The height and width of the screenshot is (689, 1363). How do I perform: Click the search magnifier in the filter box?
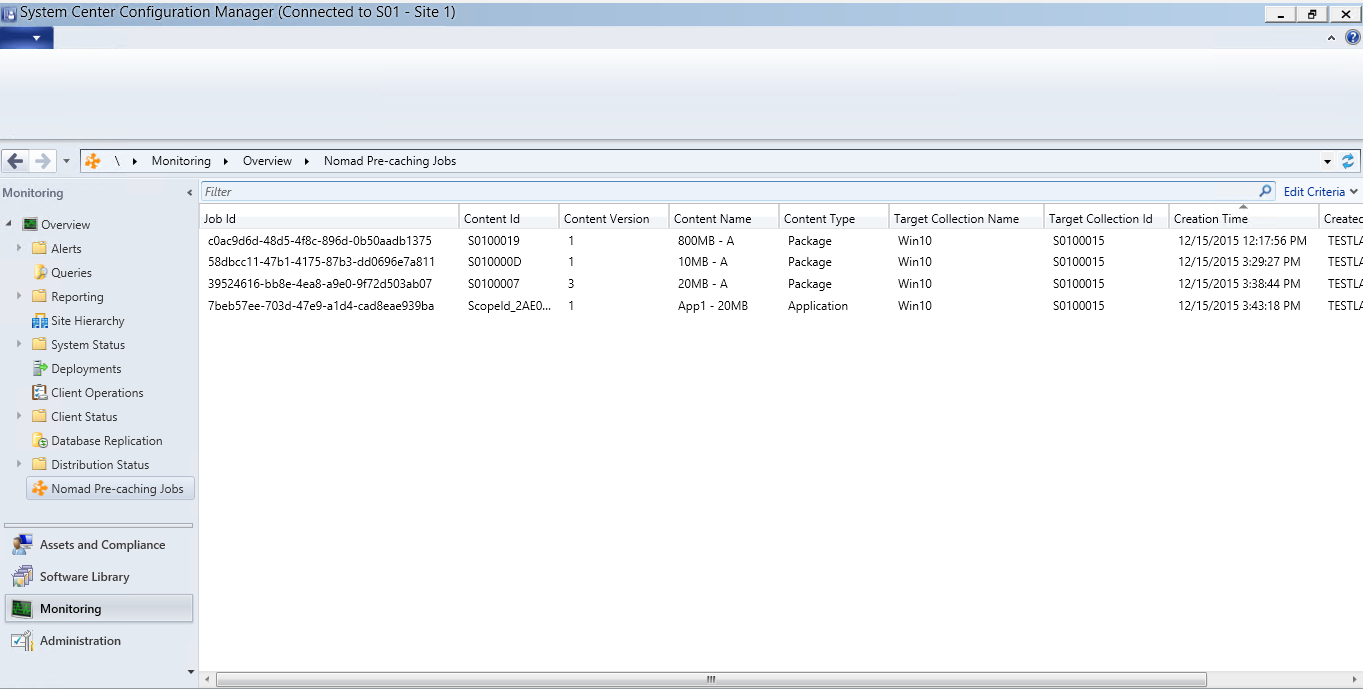[1265, 191]
